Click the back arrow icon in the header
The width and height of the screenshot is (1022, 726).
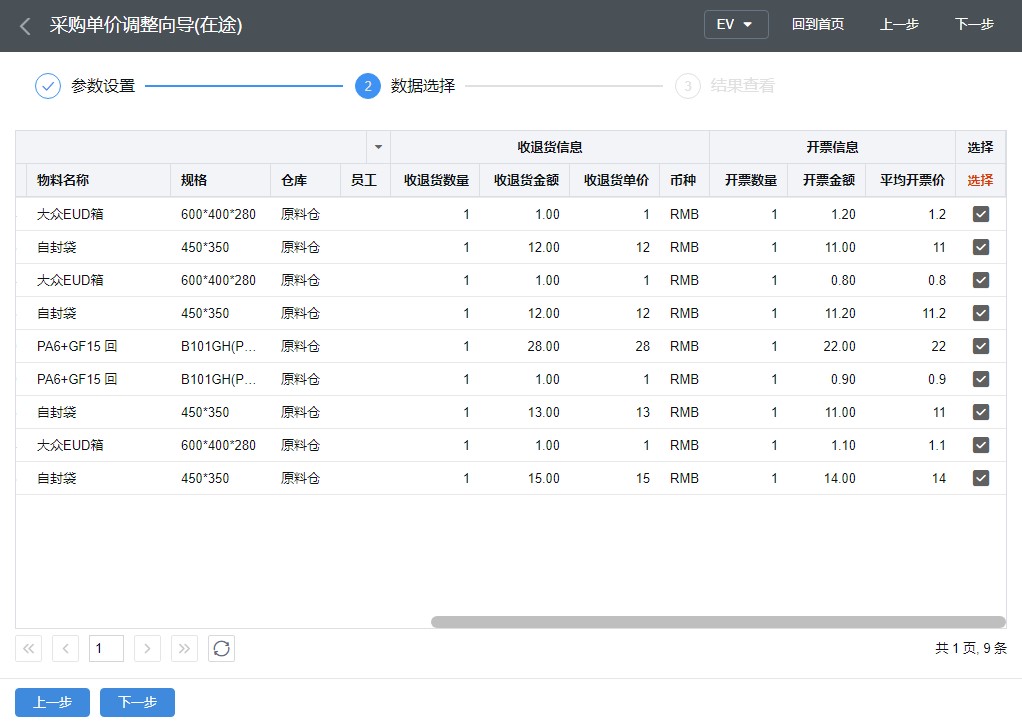[x=25, y=26]
